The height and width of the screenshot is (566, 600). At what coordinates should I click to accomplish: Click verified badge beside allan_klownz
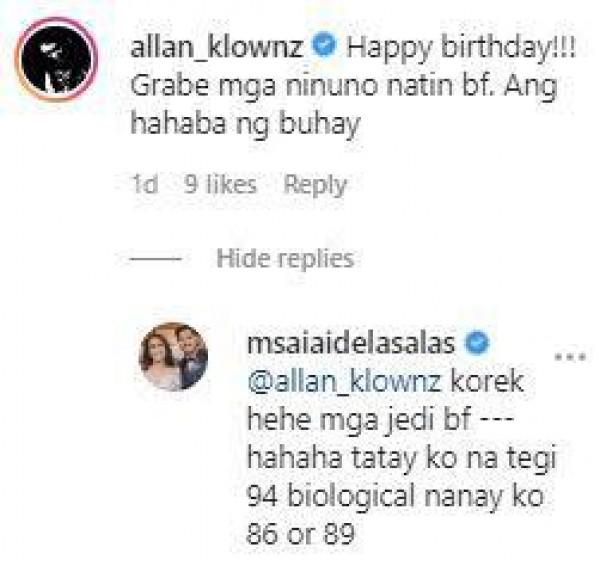324,46
